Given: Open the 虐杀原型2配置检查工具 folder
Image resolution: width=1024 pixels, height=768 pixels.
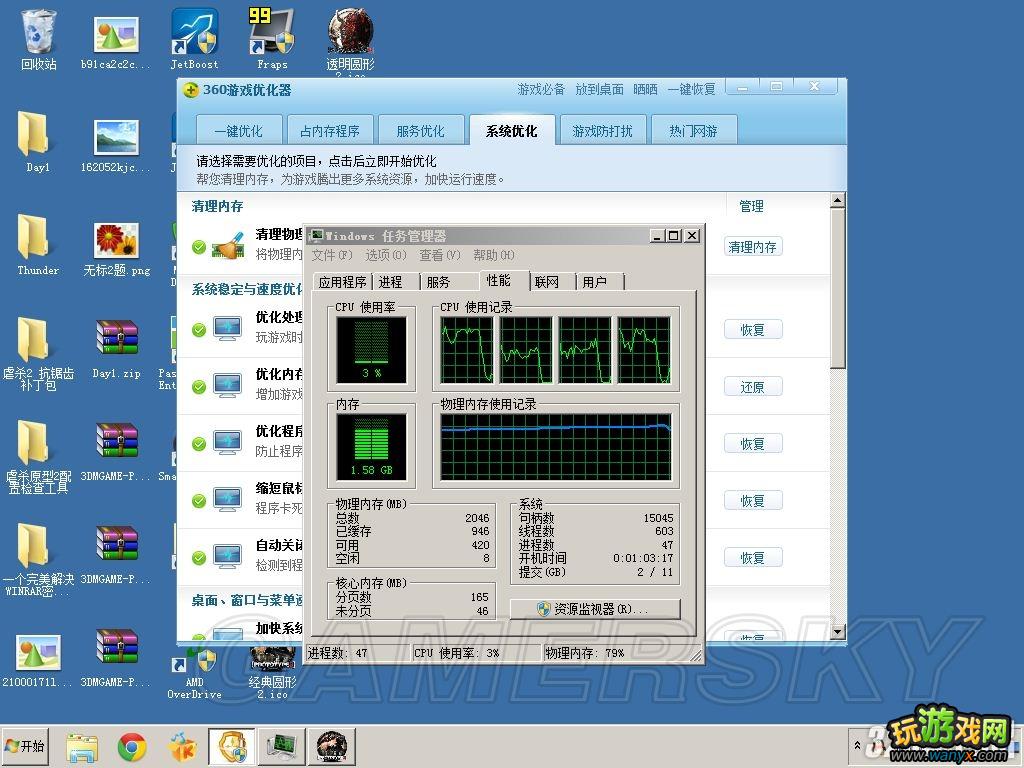Looking at the screenshot, I should tap(38, 456).
